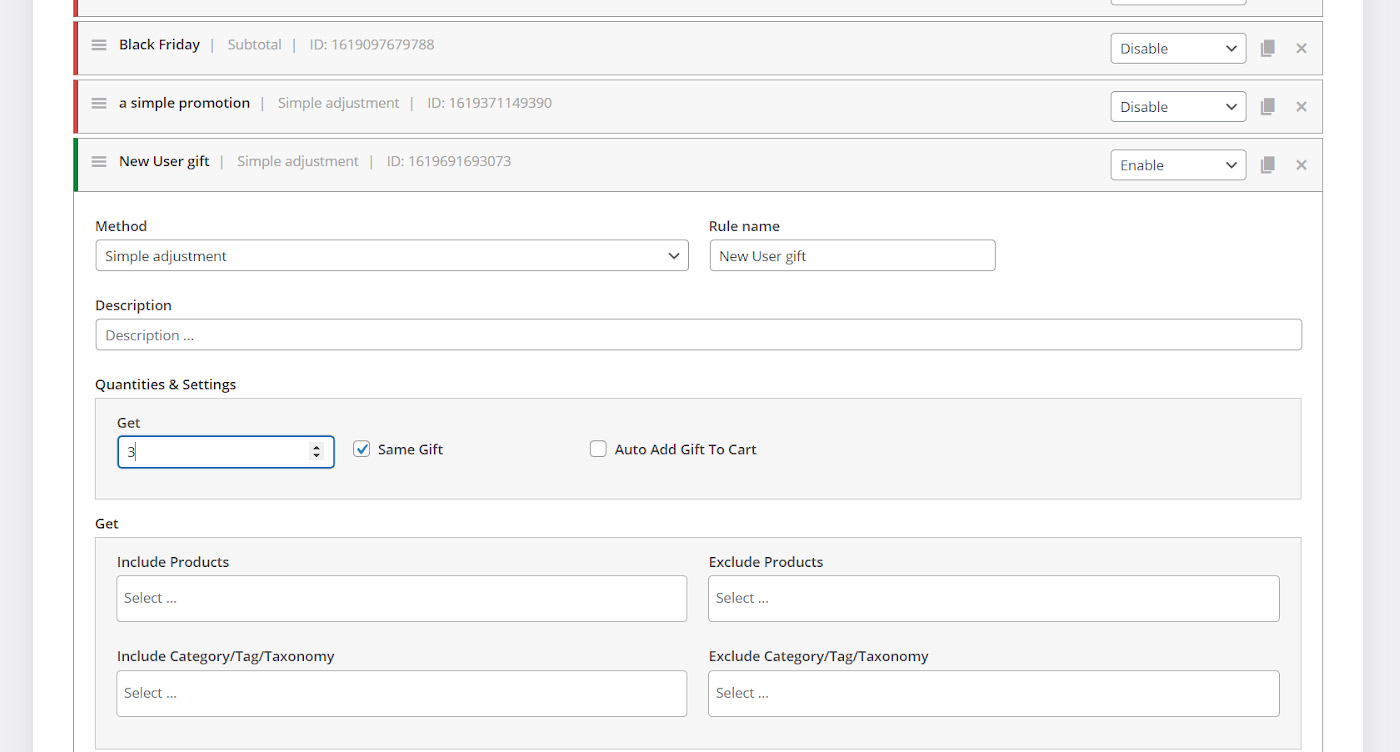Open status dropdown for a simple promotion
Screen dimensions: 1400x752
tap(1177, 107)
